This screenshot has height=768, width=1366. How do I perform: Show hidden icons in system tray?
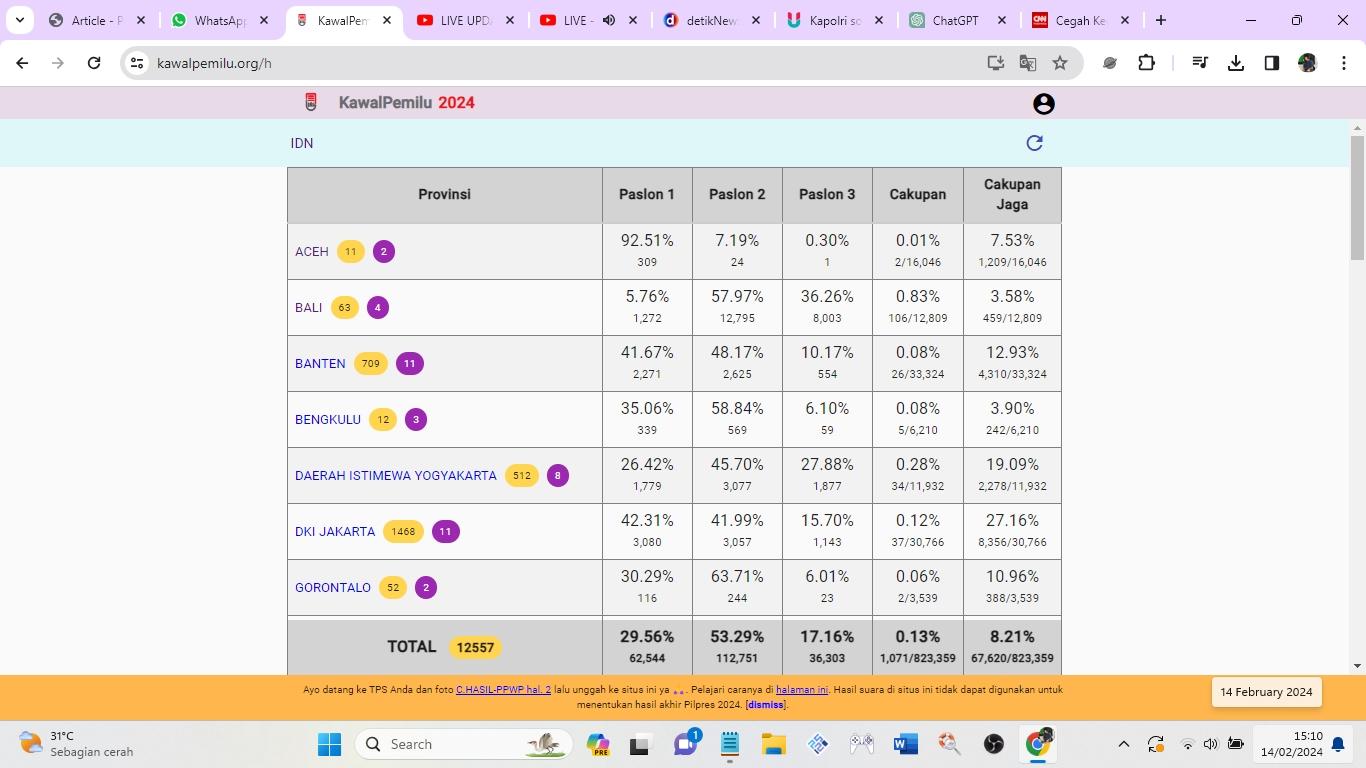[1123, 744]
